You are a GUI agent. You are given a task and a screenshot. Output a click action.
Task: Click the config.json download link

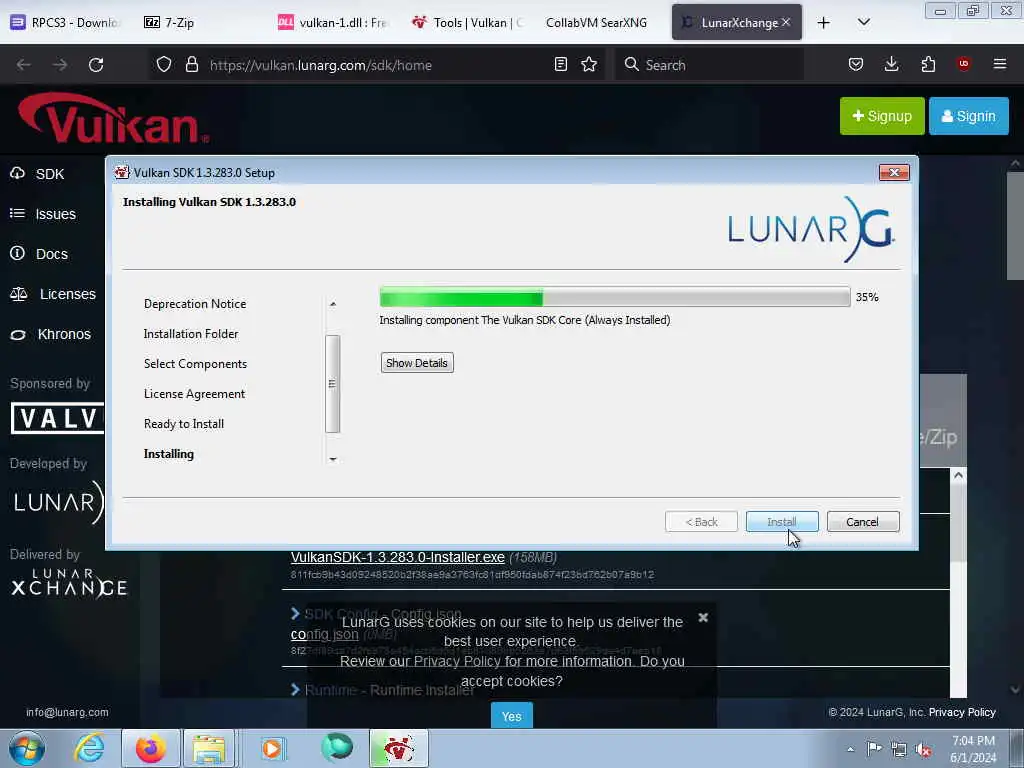tap(325, 634)
